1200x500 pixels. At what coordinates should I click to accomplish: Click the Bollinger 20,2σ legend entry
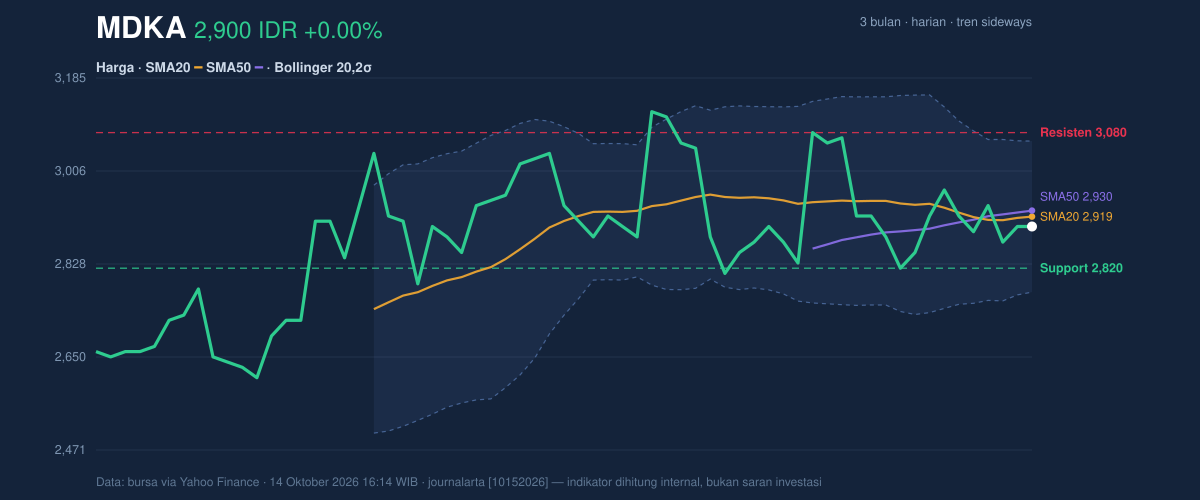323,68
